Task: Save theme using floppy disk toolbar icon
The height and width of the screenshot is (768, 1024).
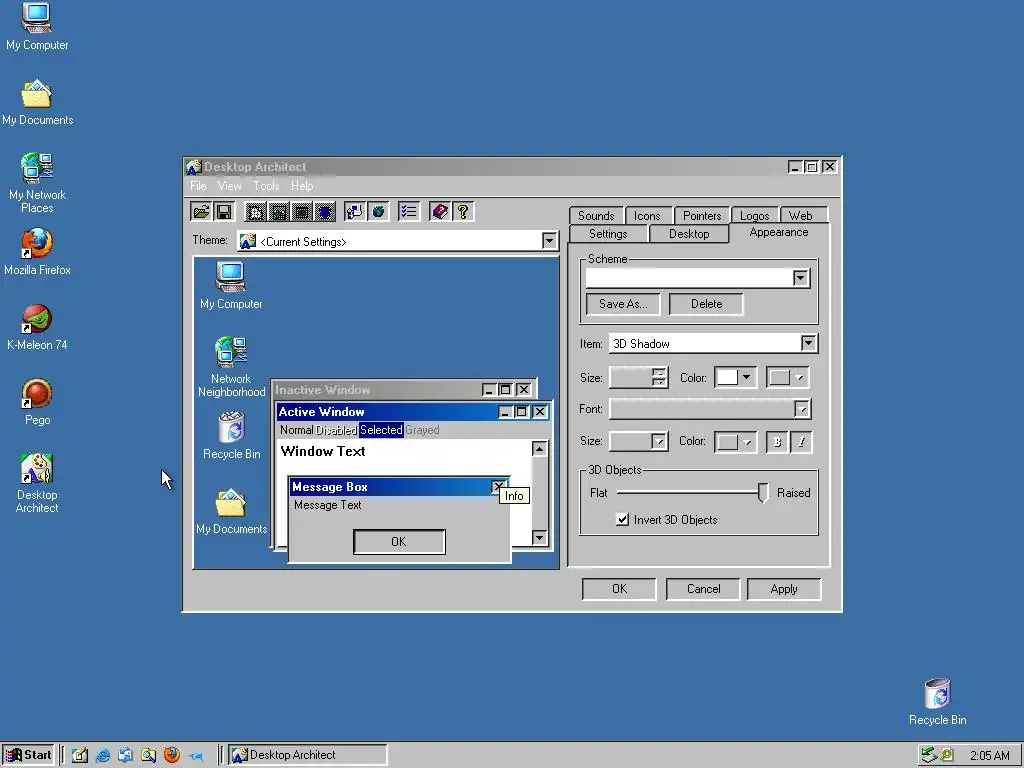Action: coord(223,212)
